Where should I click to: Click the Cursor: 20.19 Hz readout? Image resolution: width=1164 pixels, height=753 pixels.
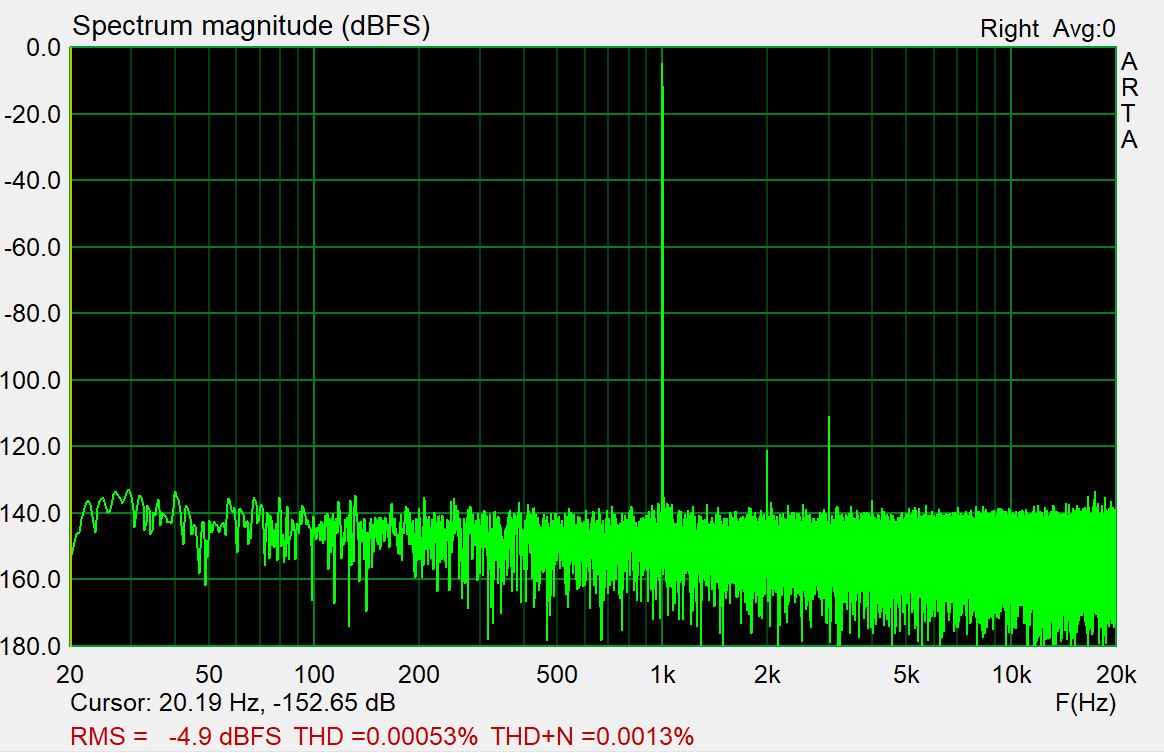coord(232,703)
